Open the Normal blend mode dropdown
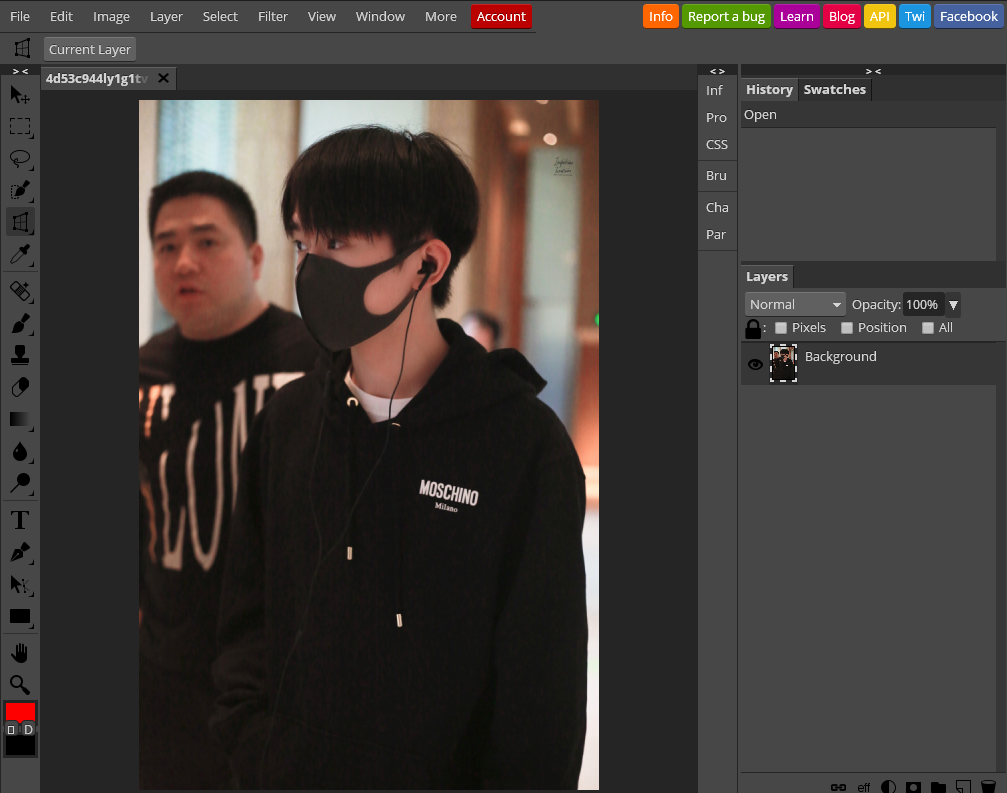 [795, 304]
